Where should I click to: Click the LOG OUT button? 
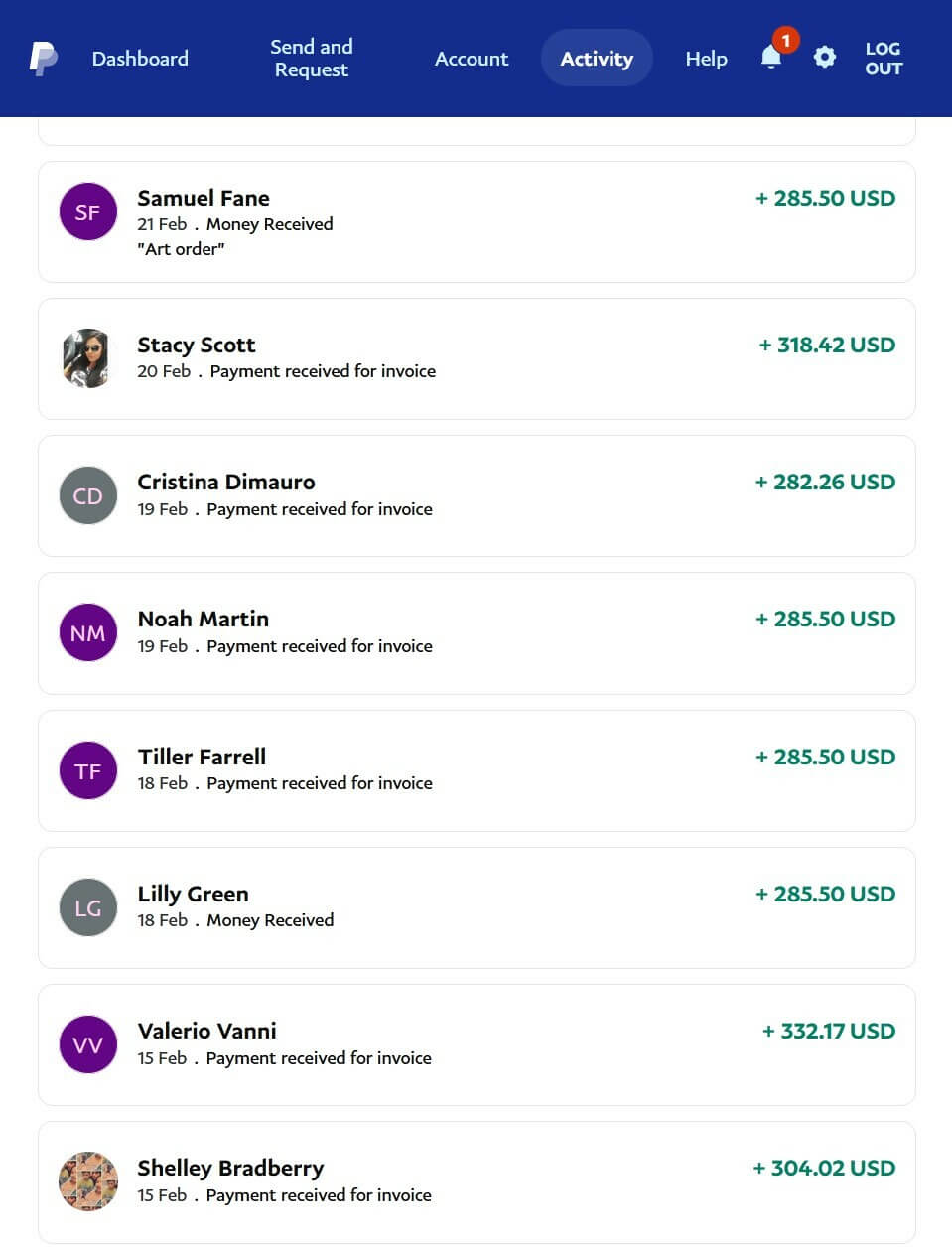[883, 59]
